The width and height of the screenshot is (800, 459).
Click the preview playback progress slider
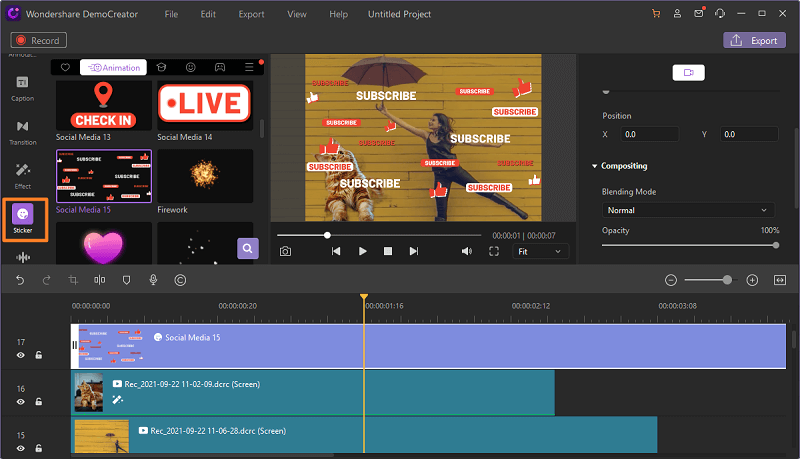(x=379, y=235)
